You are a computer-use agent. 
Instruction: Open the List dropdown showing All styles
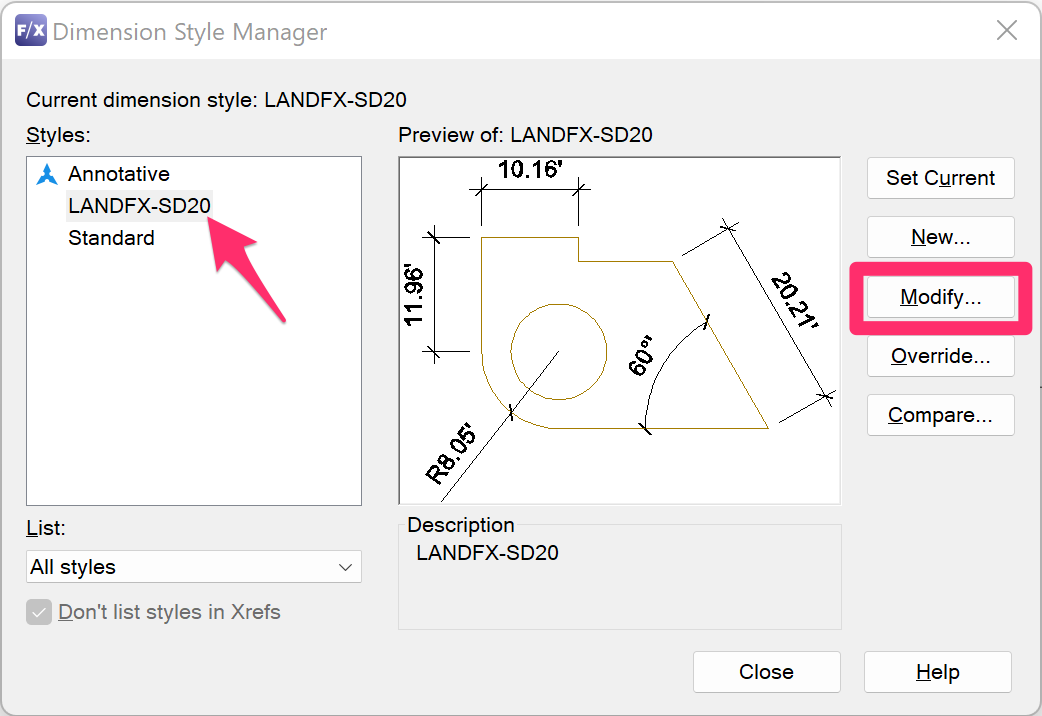point(193,566)
